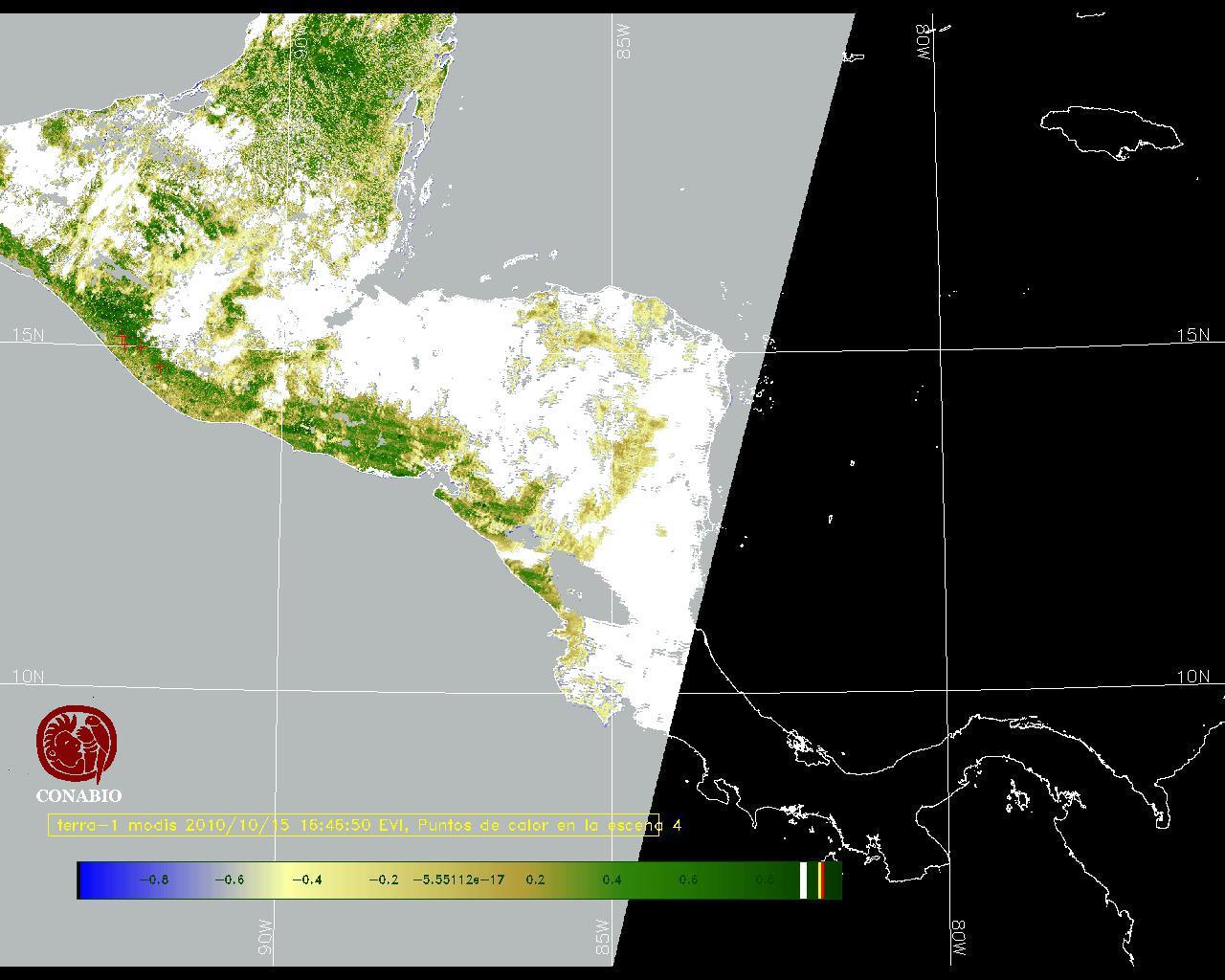Click the -0.4 value on the EVI scale
Screen dimensions: 1225x980
pos(305,880)
